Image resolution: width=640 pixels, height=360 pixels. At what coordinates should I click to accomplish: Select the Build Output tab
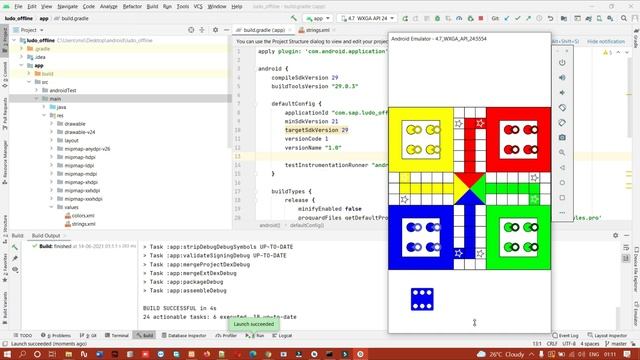[46, 236]
